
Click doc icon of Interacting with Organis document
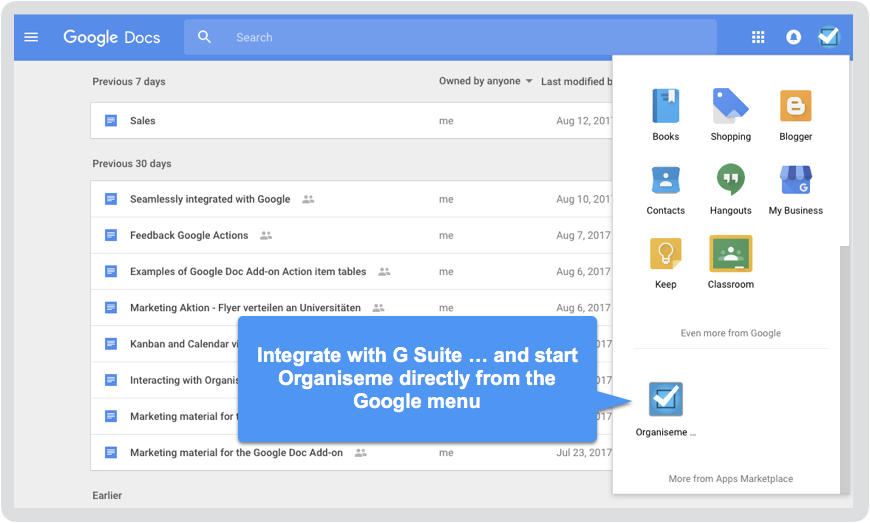[111, 380]
